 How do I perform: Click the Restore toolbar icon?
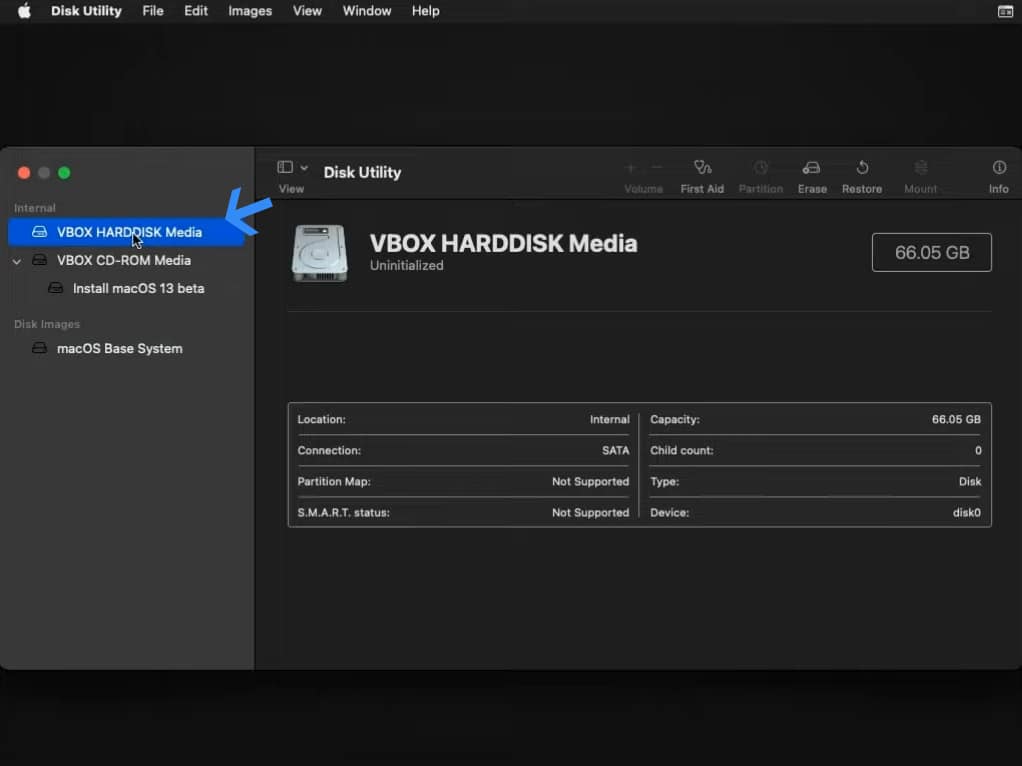861,170
